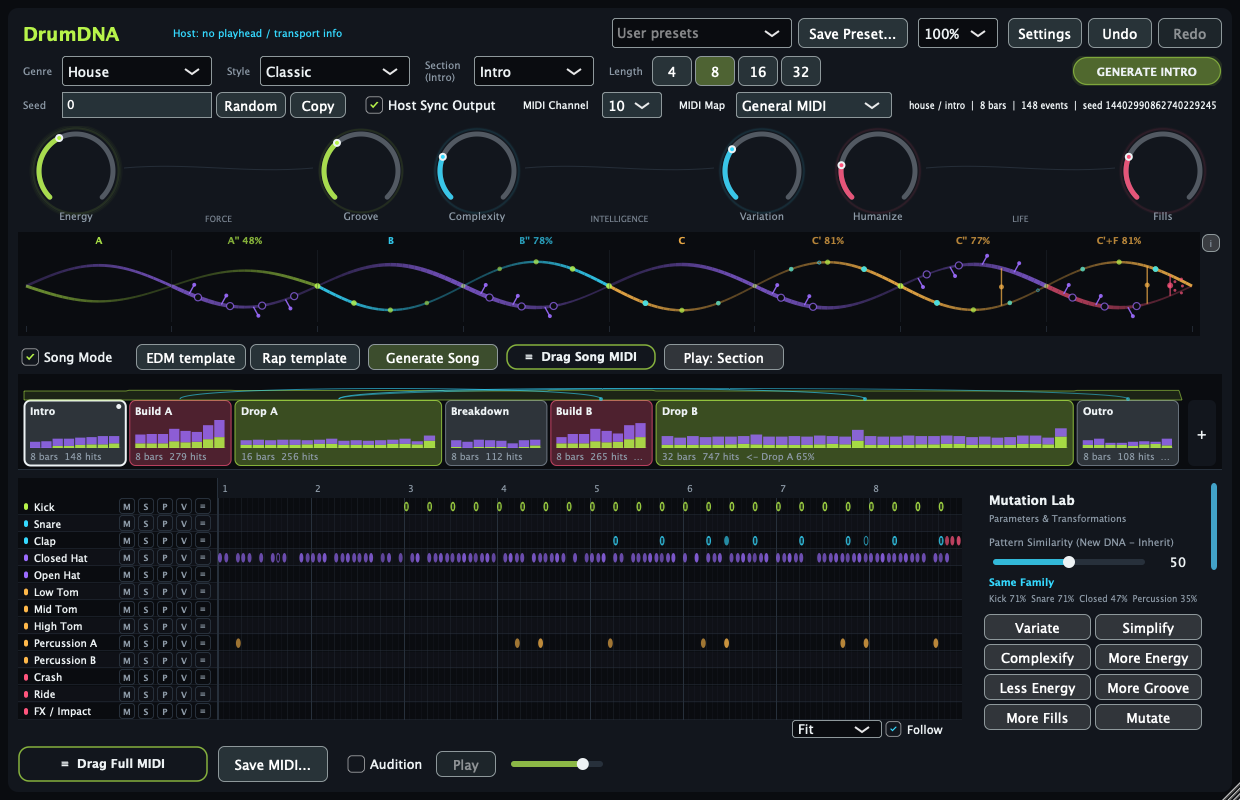Open the Fit zoom dropdown
This screenshot has height=800, width=1240.
(x=837, y=729)
